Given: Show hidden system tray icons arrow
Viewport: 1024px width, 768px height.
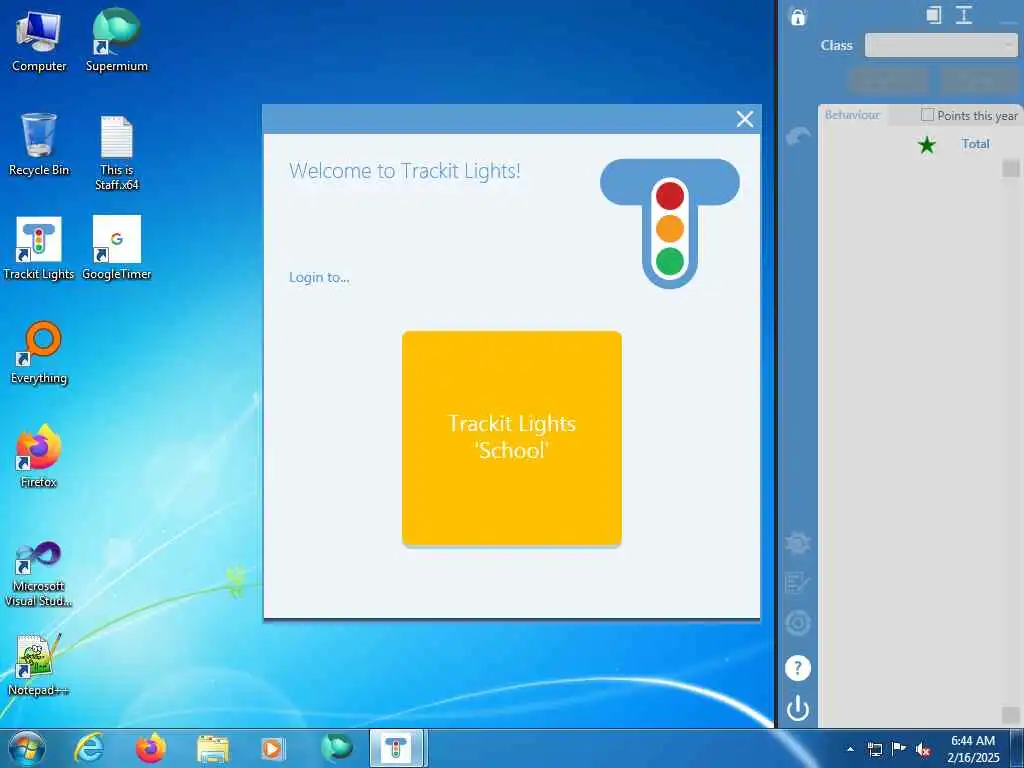Looking at the screenshot, I should 850,749.
